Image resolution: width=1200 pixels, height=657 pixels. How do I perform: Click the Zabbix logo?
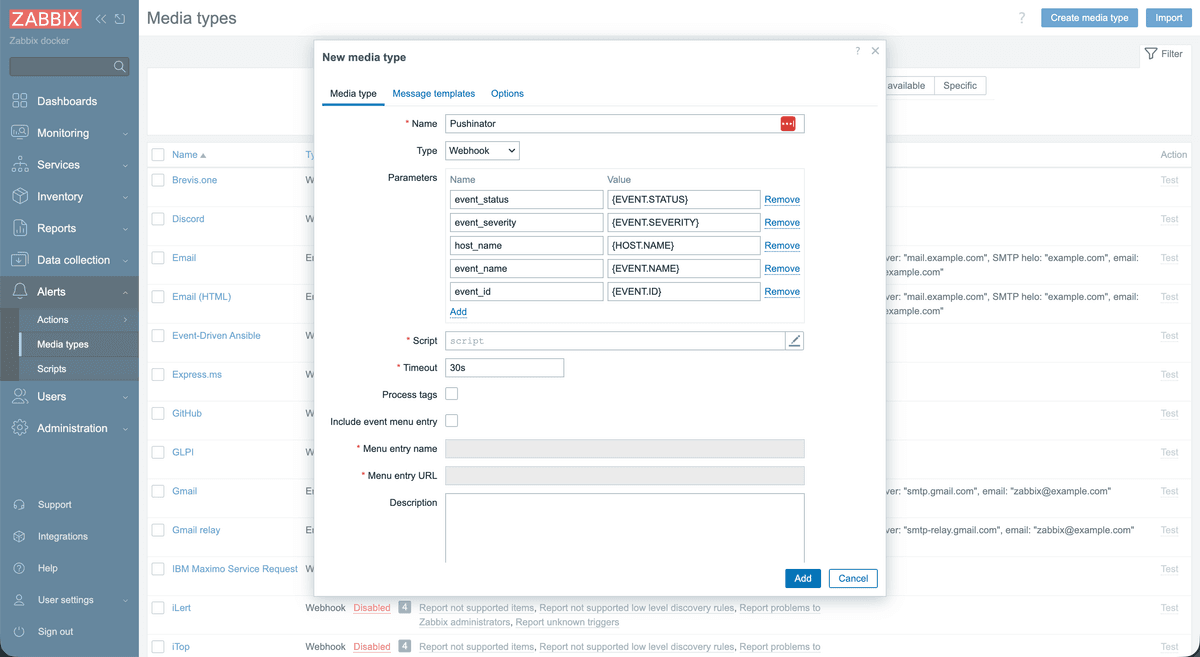(x=45, y=19)
